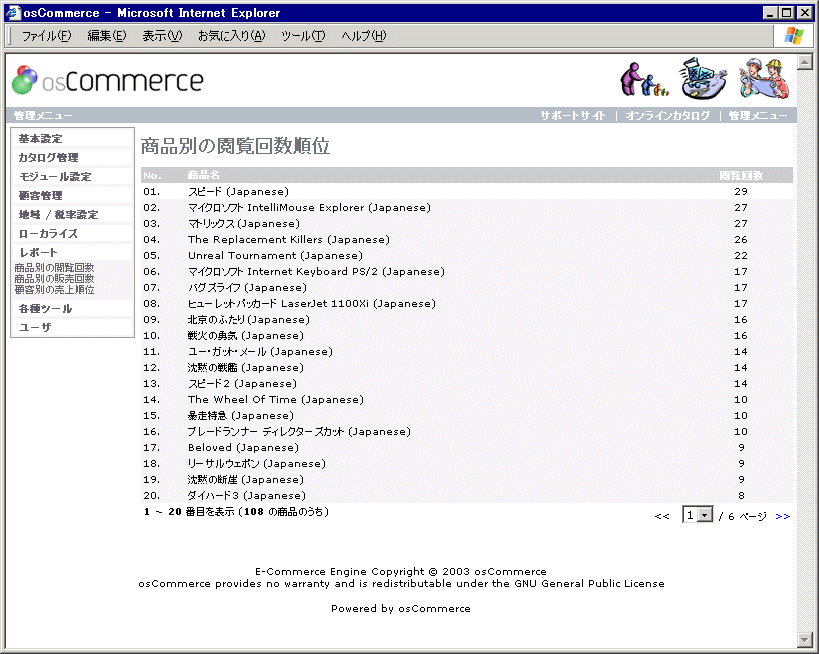Click 管理メニュー at the header's left end
This screenshot has width=819, height=654.
pyautogui.click(x=43, y=115)
